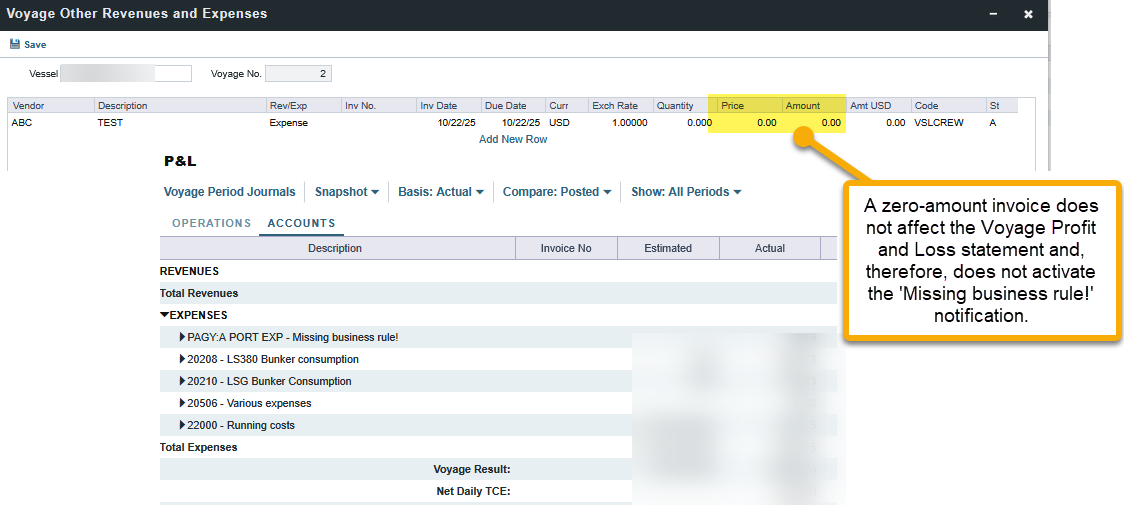Expand 22000 - Running costs row
1124x505 pixels.
[182, 425]
